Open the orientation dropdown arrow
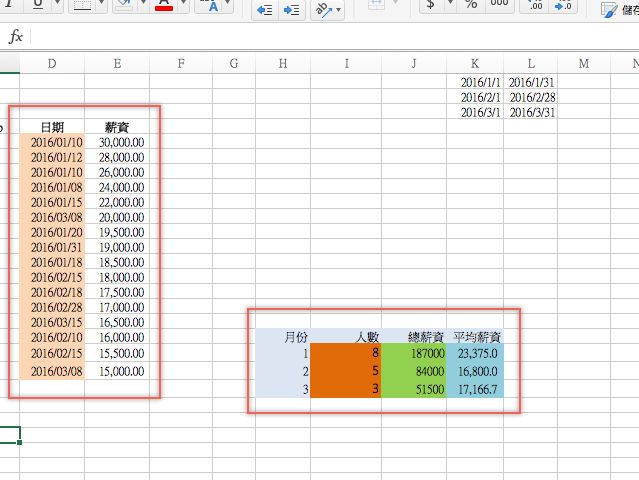Screen dimensions: 639x480 338,9
